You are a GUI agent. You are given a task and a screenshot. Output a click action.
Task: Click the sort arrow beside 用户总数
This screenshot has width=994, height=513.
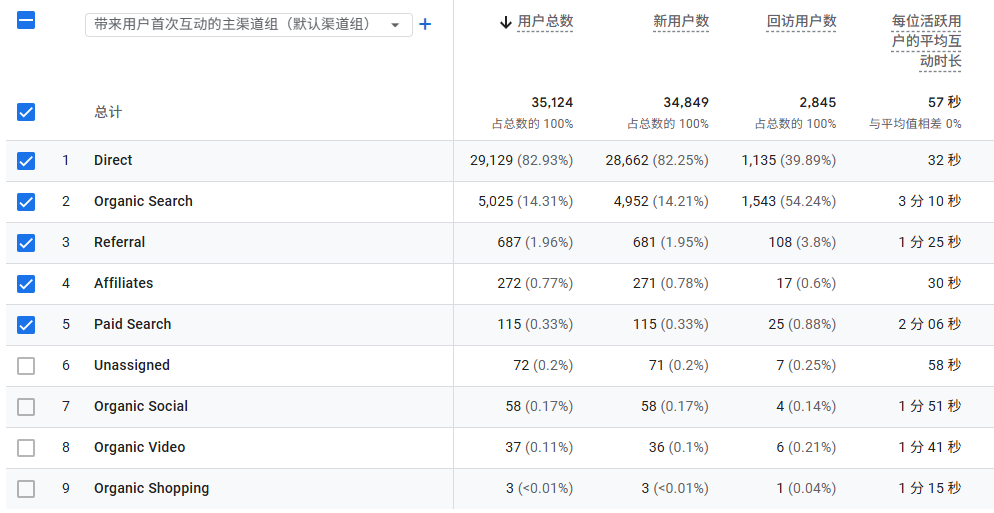click(x=505, y=22)
